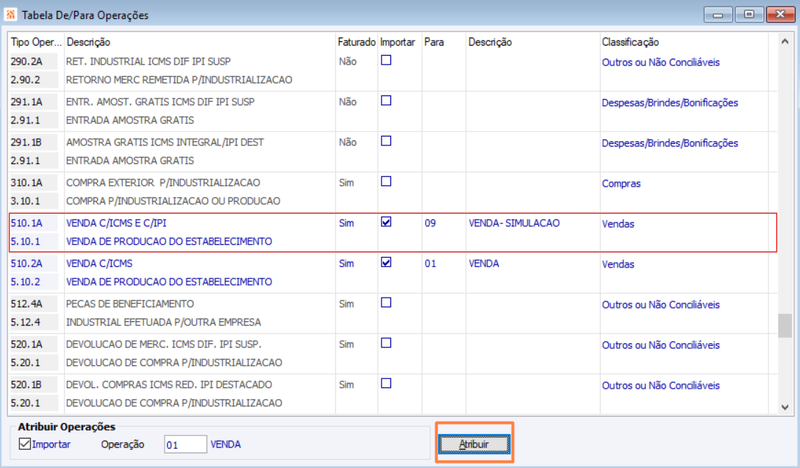800x468 pixels.
Task: Click description ENTR. AMOST. GRATIS ICMS DIF IPI SUSP
Action: pos(160,102)
